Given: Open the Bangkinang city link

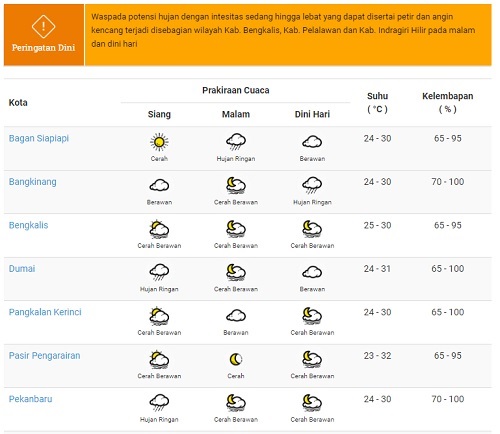Looking at the screenshot, I should pos(33,182).
